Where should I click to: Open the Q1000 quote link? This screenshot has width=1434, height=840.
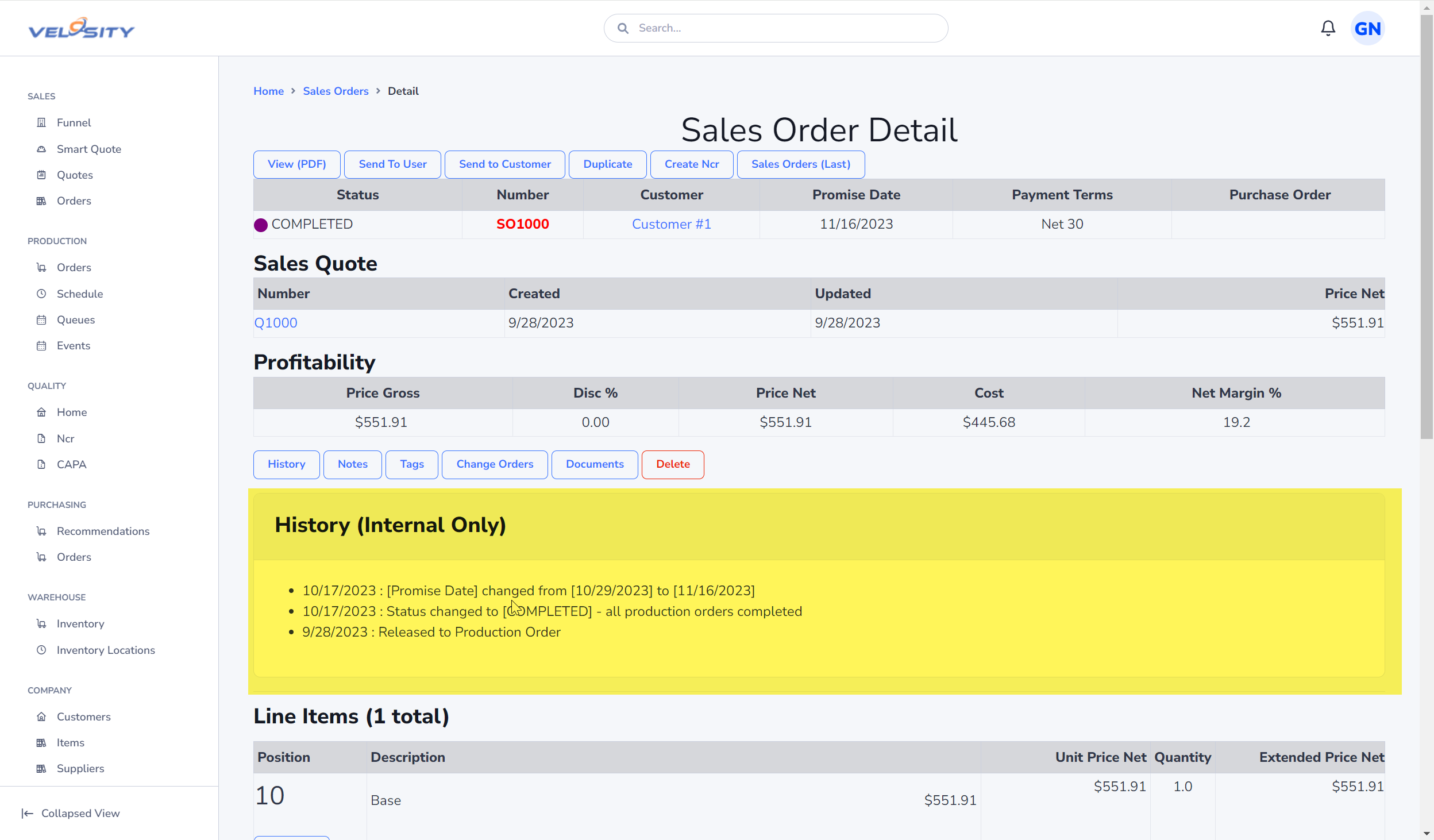[x=276, y=323]
